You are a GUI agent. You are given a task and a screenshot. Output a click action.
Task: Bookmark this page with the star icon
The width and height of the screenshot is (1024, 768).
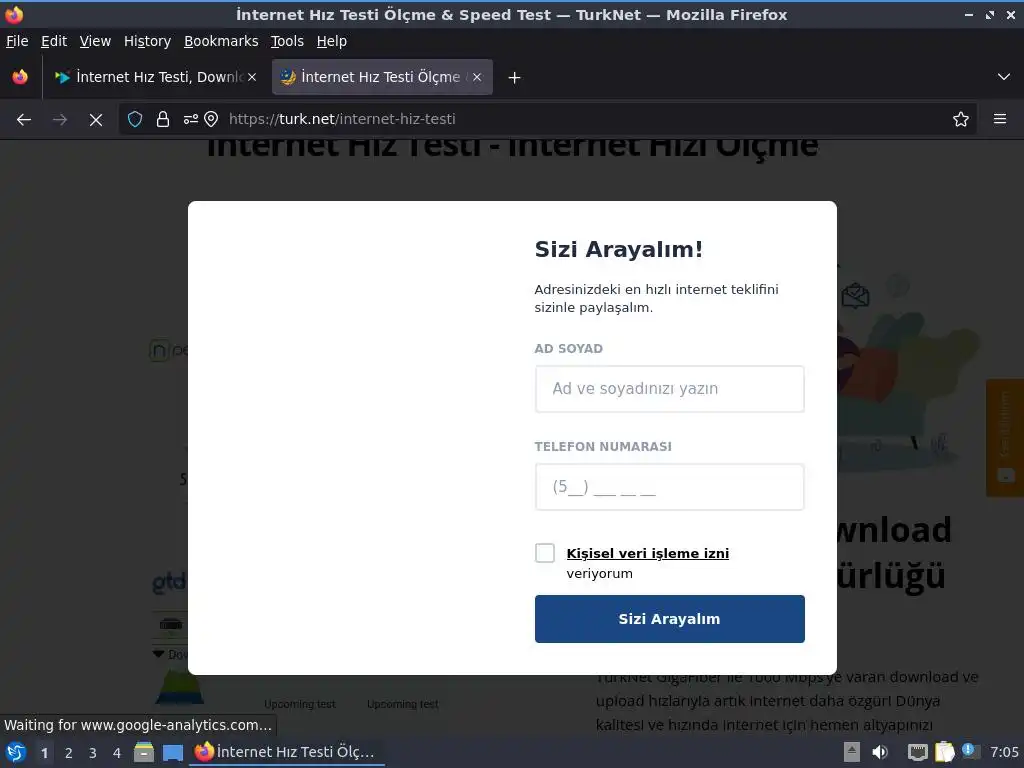pos(961,119)
